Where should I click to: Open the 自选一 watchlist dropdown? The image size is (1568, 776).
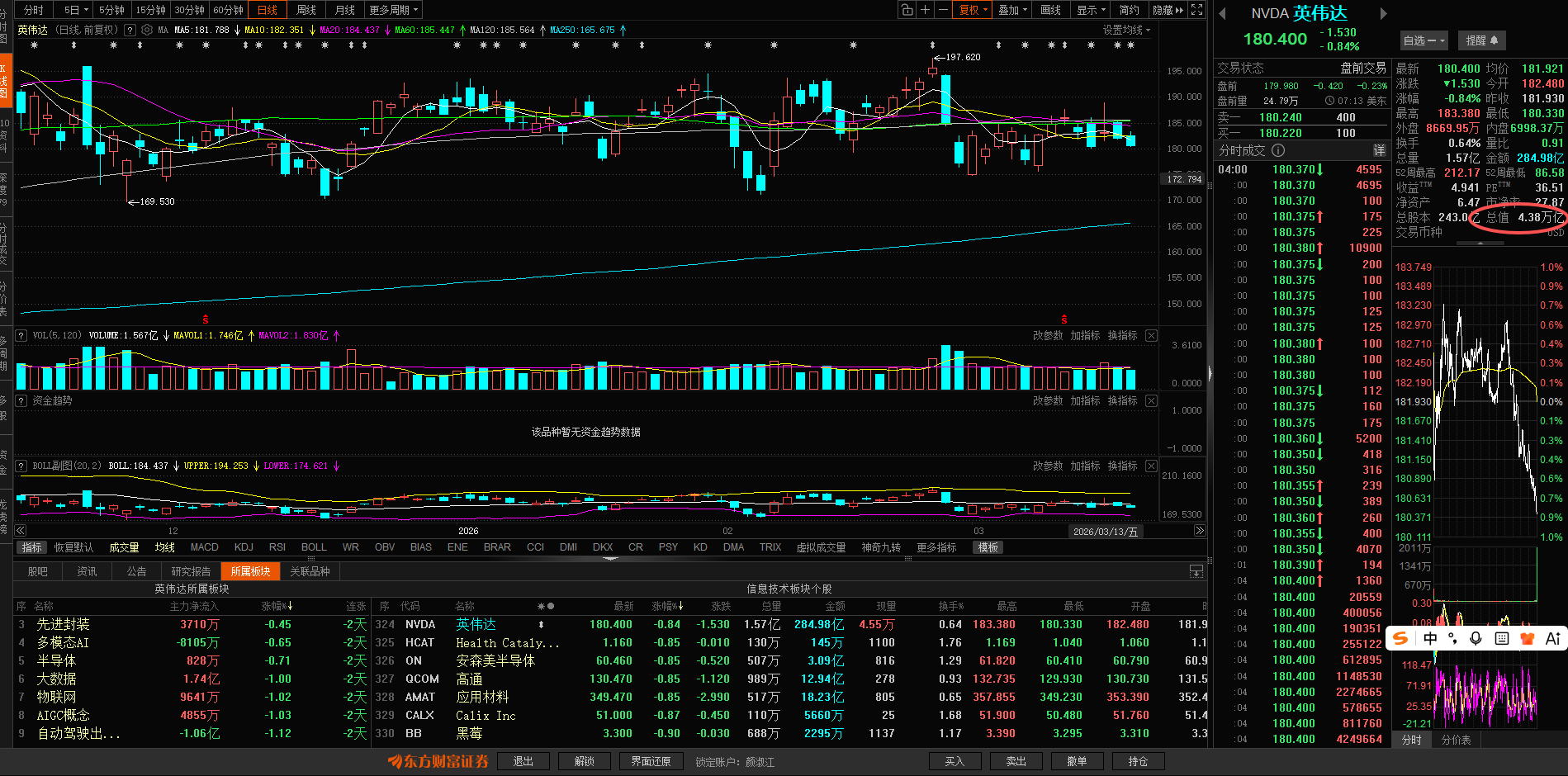pyautogui.click(x=1424, y=40)
